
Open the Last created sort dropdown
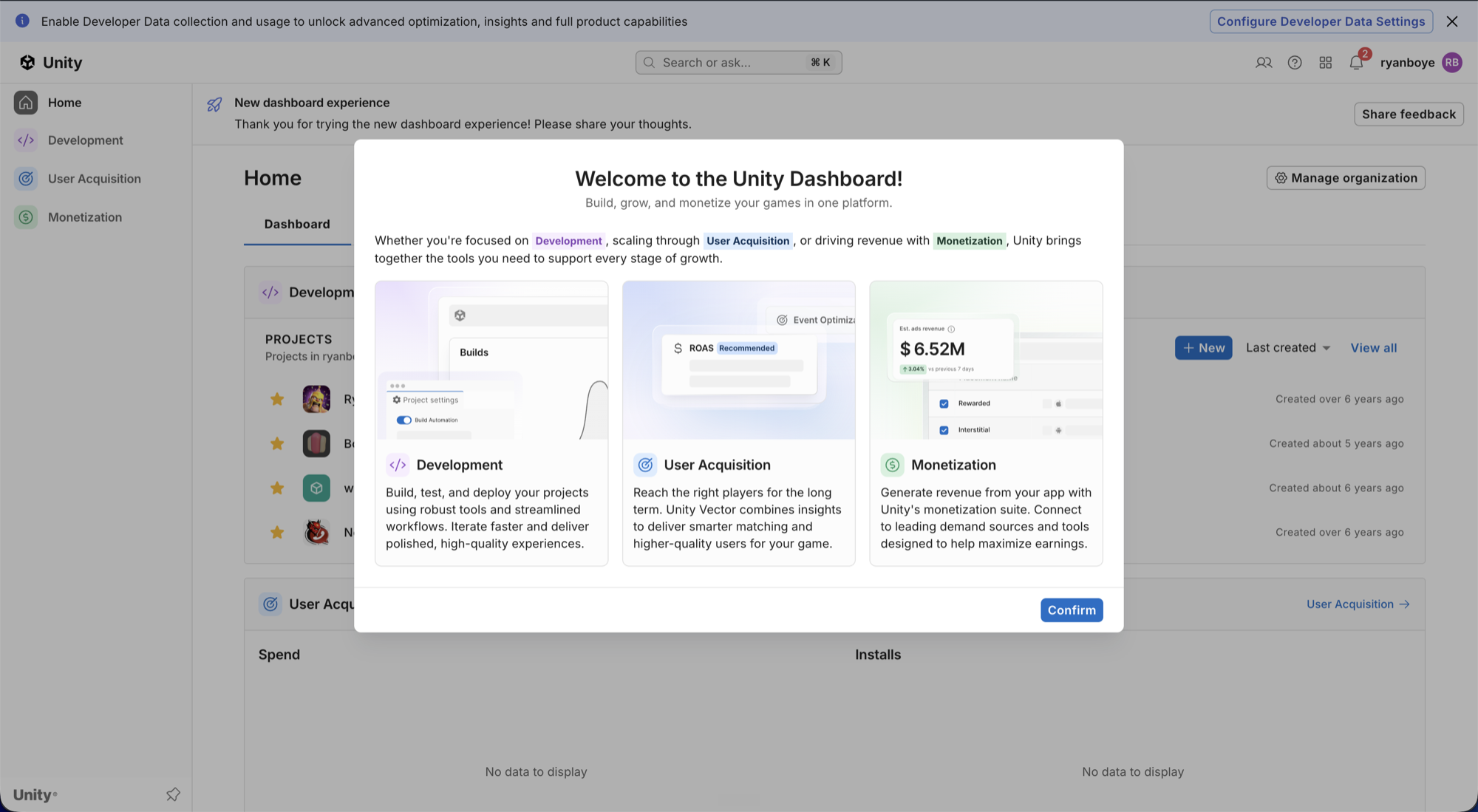1288,348
